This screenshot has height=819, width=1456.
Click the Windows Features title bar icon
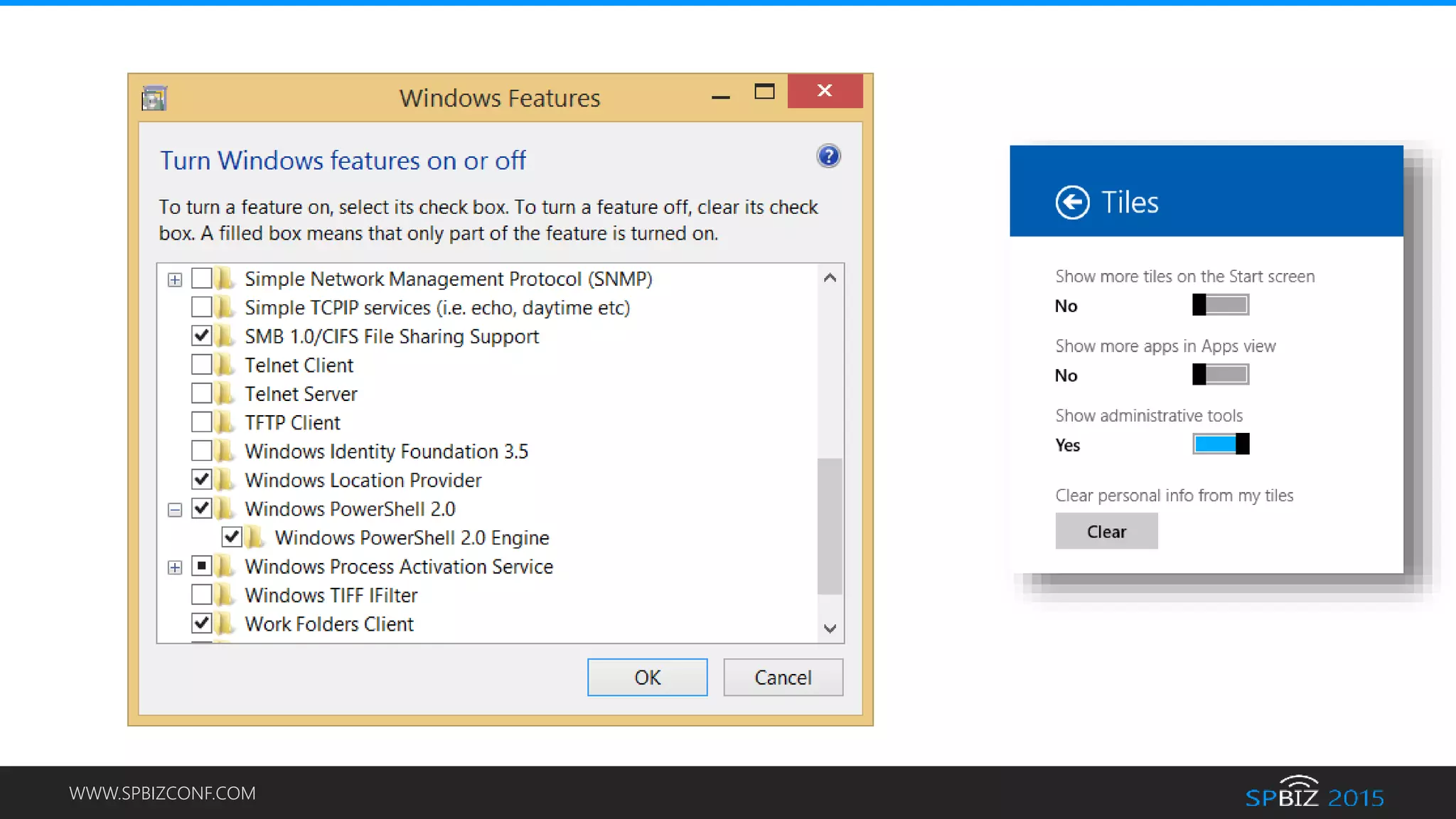[x=154, y=98]
